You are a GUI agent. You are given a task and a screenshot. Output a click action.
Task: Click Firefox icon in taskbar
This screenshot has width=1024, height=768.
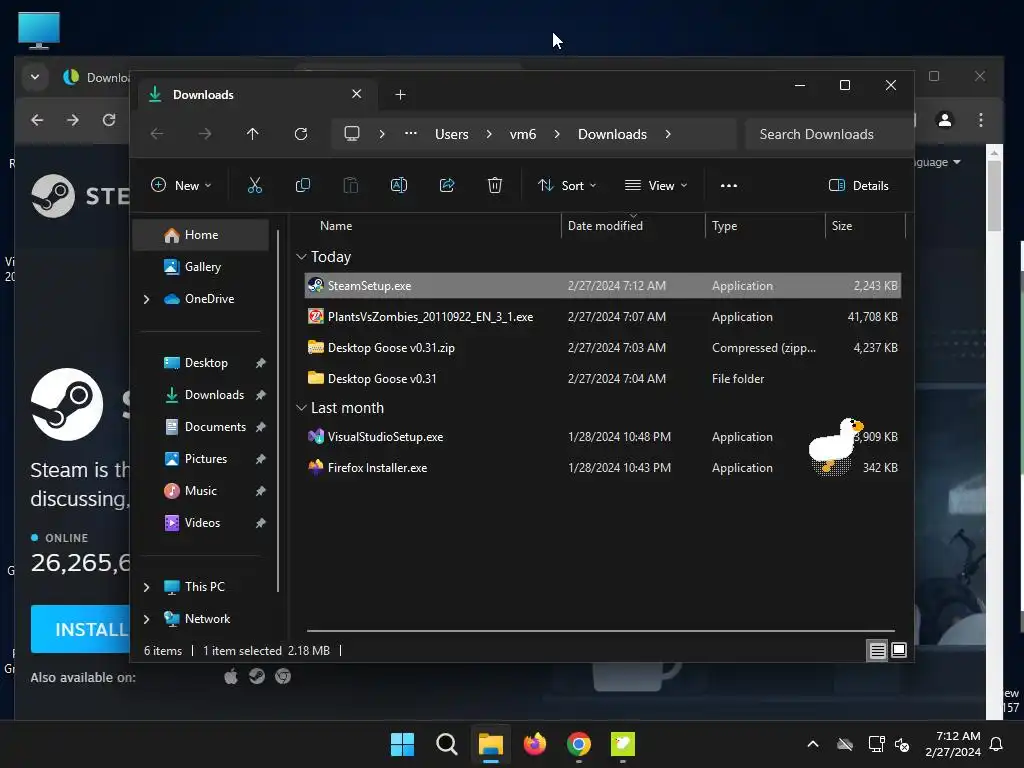tap(535, 744)
